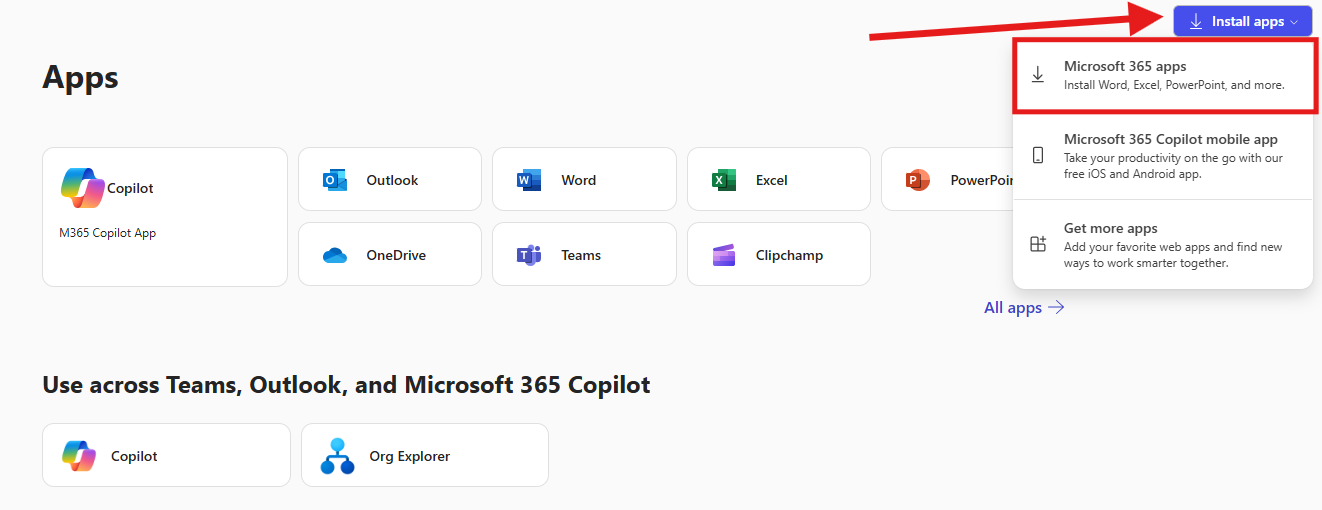1322x510 pixels.
Task: Collapse the Install apps dropdown button
Action: point(1242,21)
